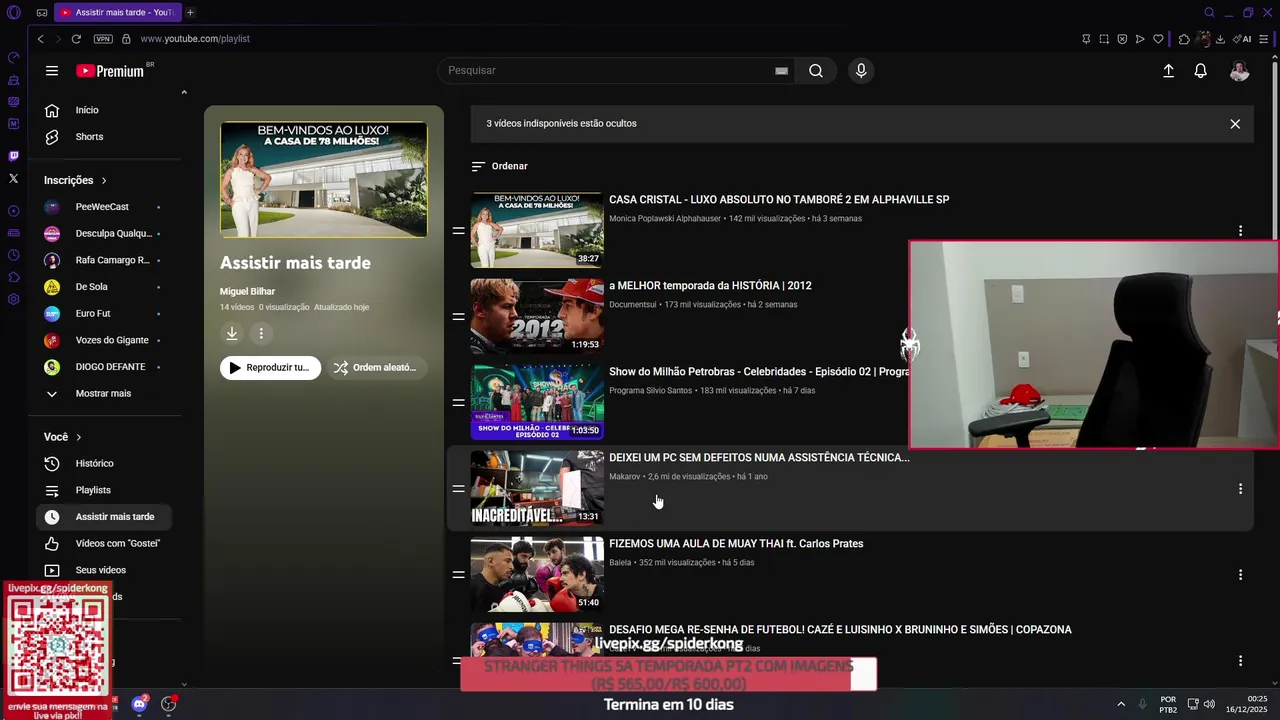Expand subscriptions with Mostrar mais
The image size is (1280, 720).
(x=105, y=394)
